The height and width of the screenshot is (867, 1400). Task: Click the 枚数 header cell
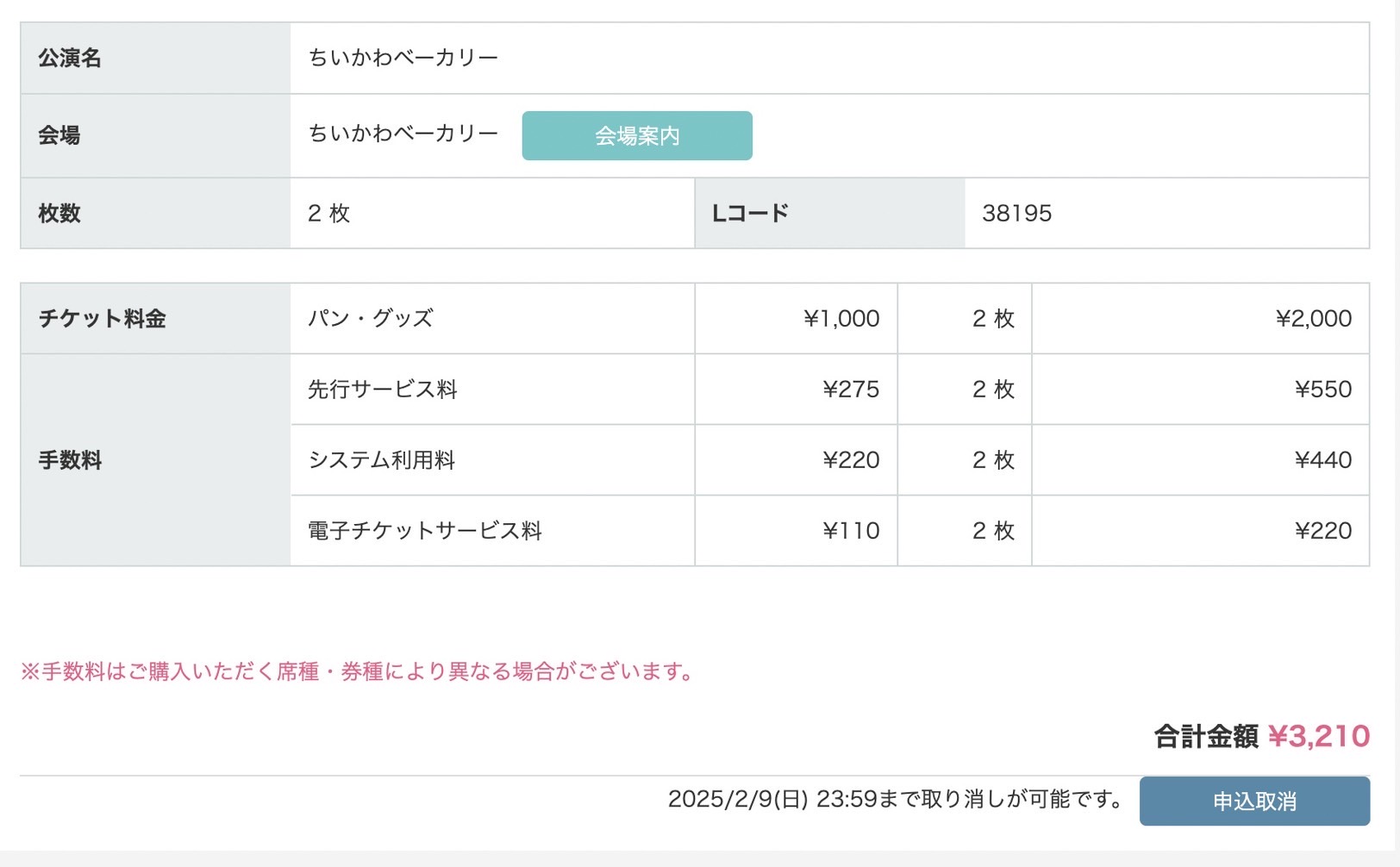click(x=59, y=213)
